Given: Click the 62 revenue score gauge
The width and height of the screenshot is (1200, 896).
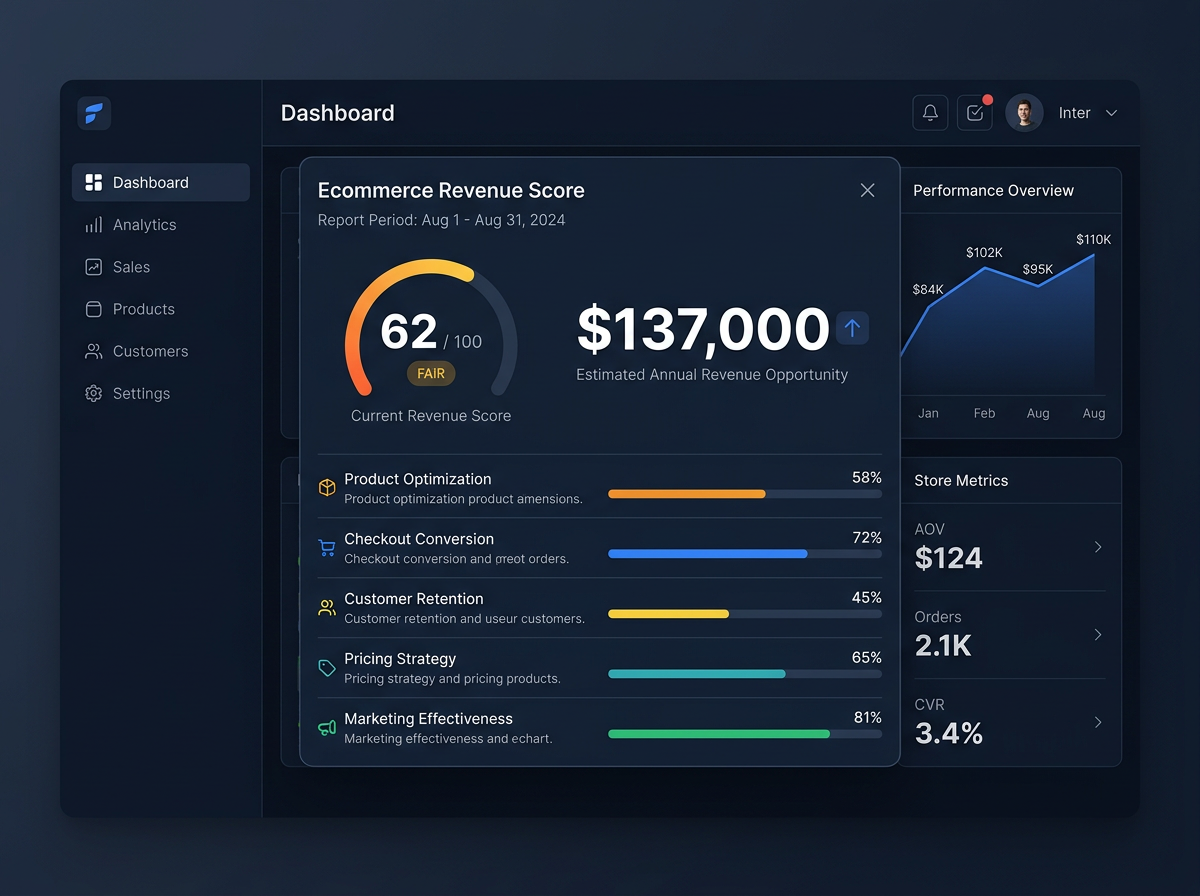Looking at the screenshot, I should coord(431,330).
